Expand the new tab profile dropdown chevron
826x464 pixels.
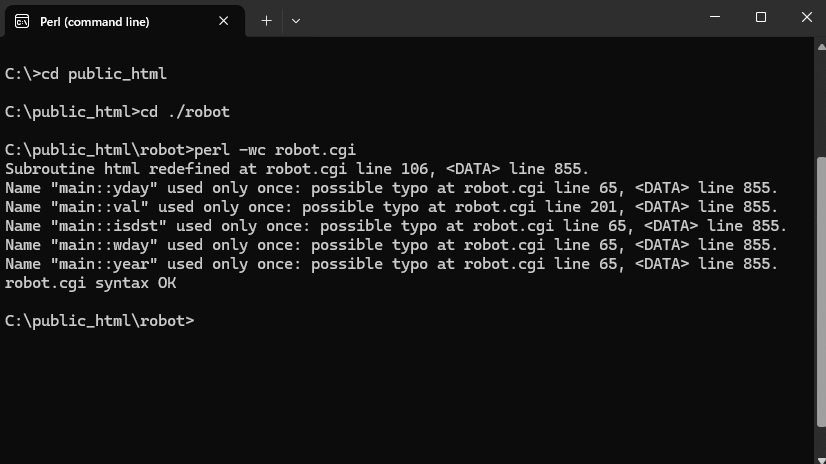pos(296,20)
